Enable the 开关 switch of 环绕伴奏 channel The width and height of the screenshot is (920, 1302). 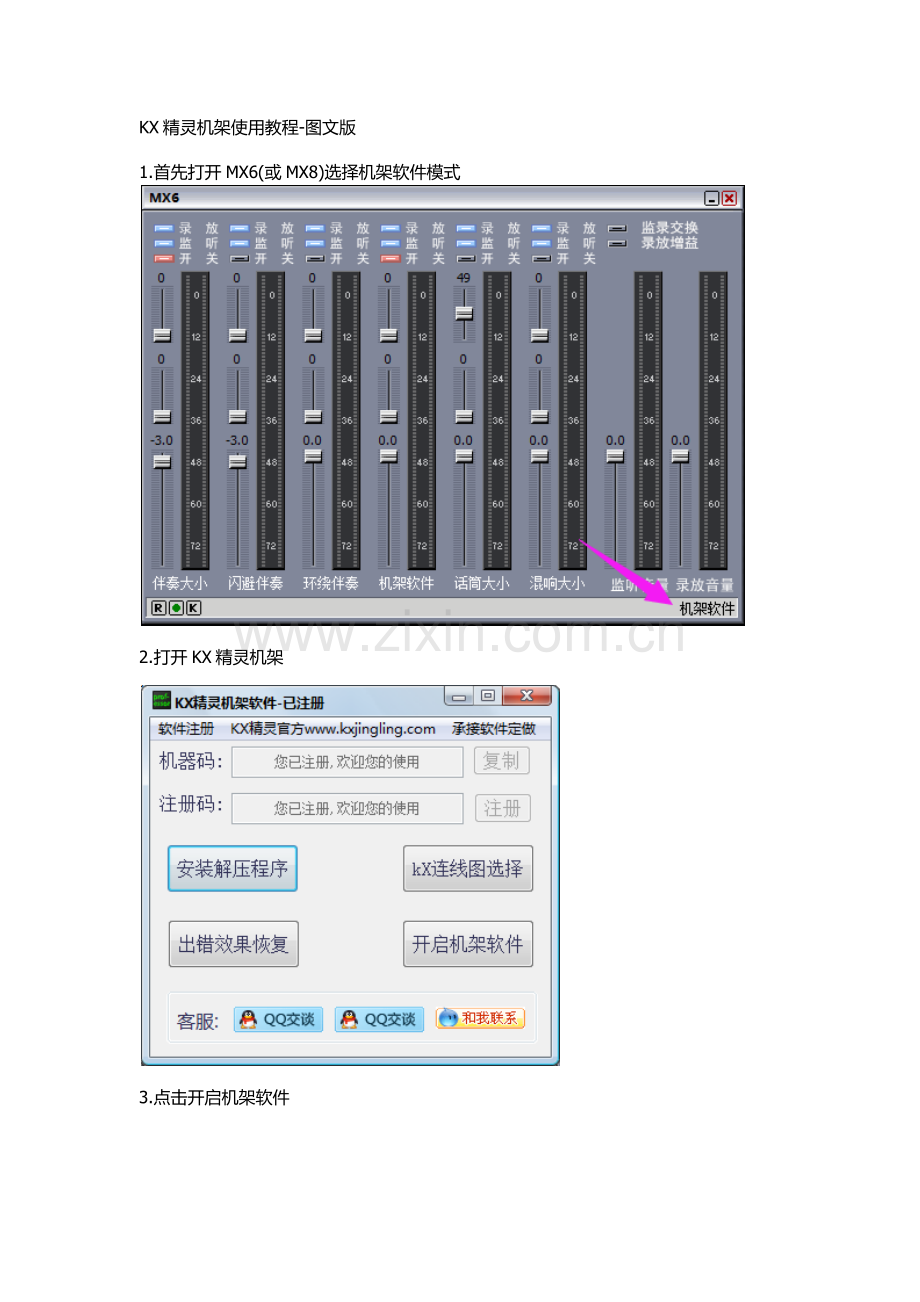coord(314,258)
